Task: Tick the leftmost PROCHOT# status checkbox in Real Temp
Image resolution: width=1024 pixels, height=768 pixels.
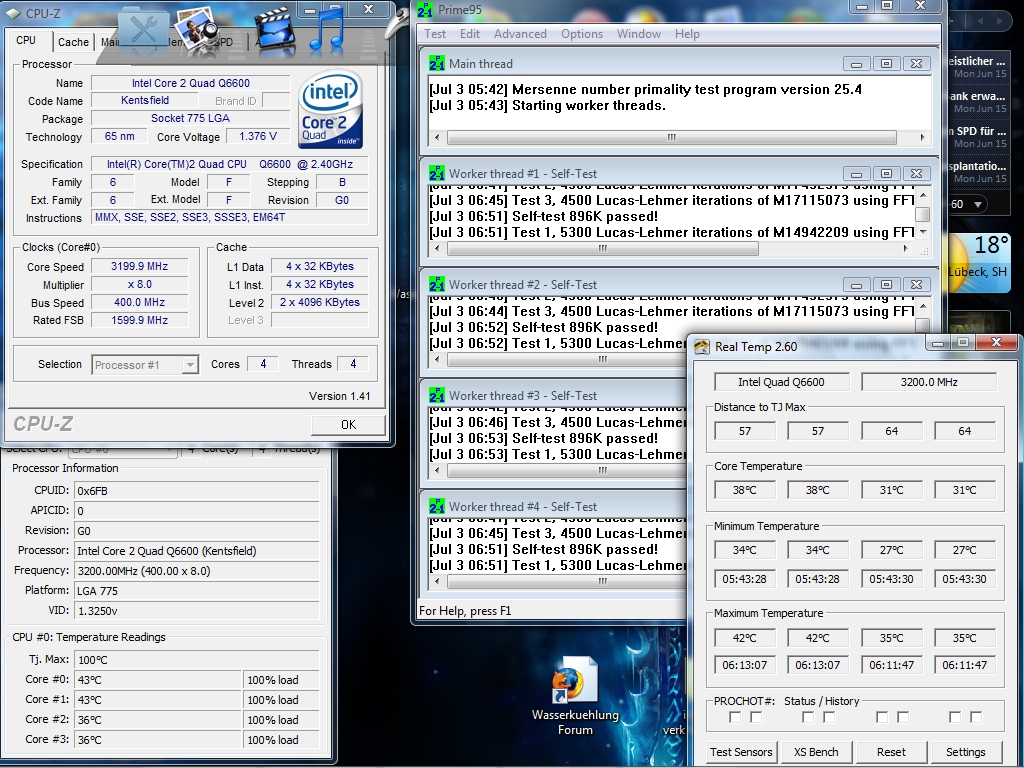Action: (735, 717)
